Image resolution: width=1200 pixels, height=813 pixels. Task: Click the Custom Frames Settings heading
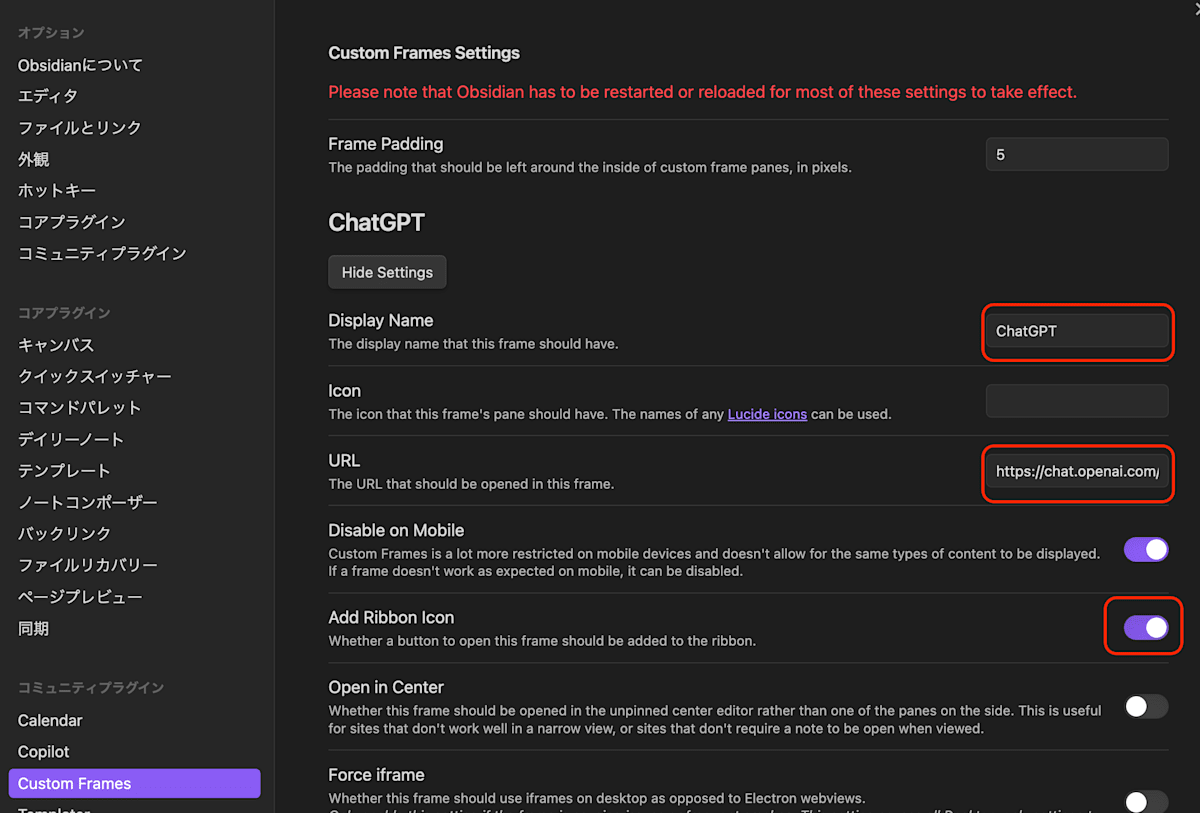(424, 53)
